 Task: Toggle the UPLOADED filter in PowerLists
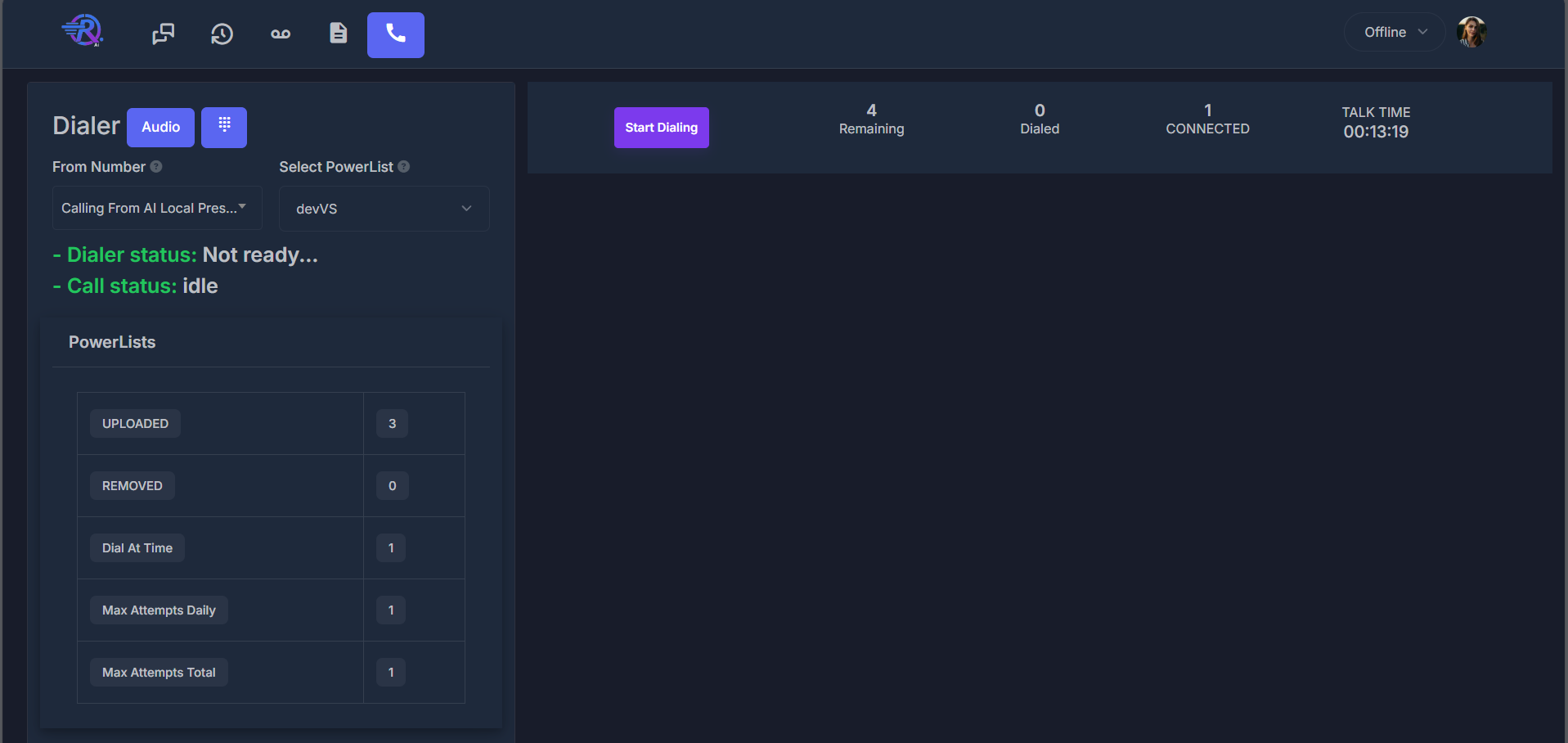135,423
